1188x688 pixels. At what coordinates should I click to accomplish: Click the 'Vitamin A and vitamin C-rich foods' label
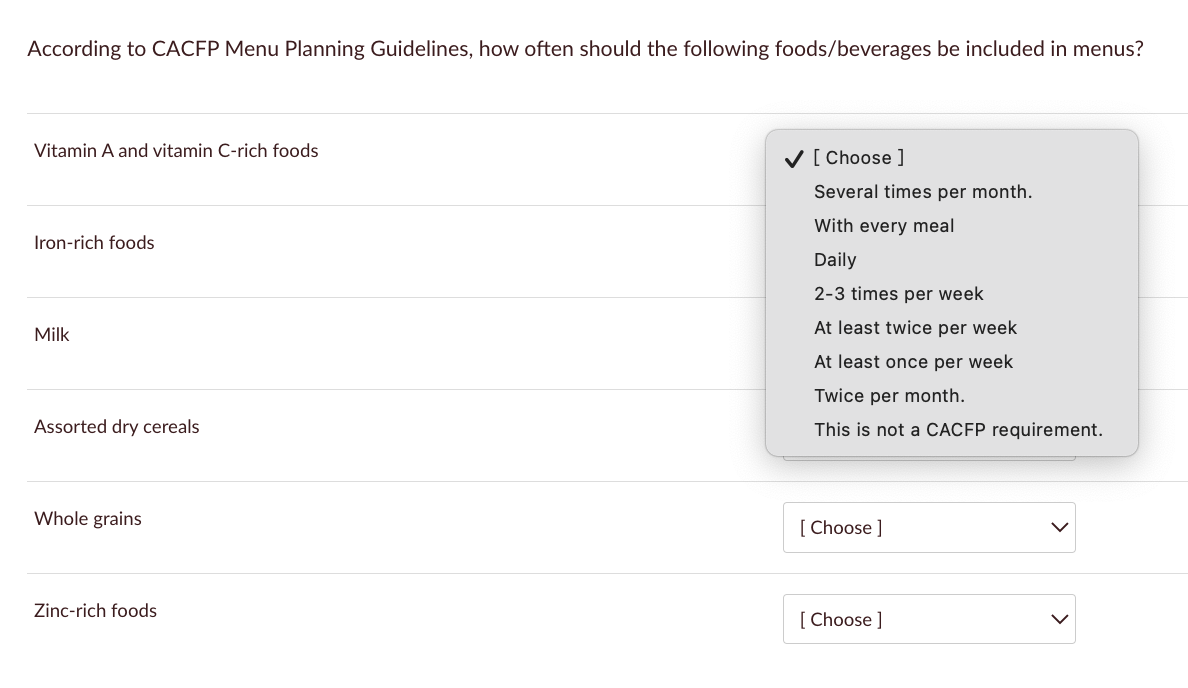pos(176,151)
